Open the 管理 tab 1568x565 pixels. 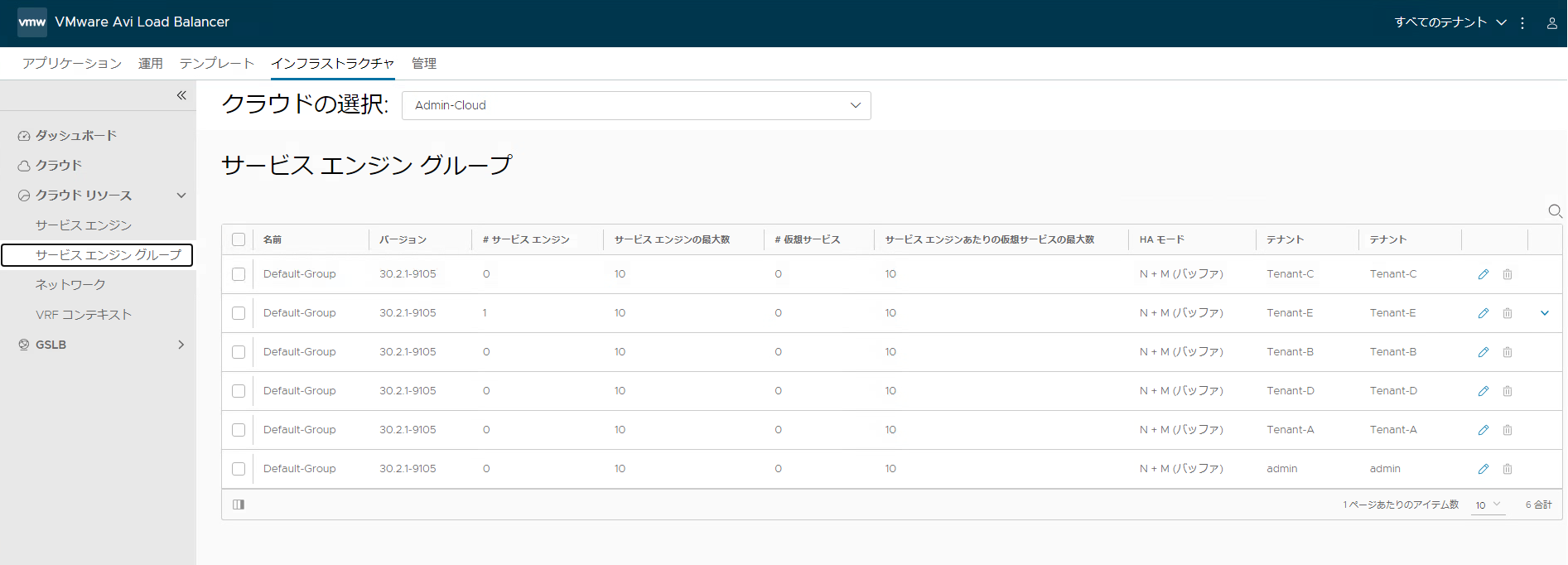pyautogui.click(x=424, y=63)
